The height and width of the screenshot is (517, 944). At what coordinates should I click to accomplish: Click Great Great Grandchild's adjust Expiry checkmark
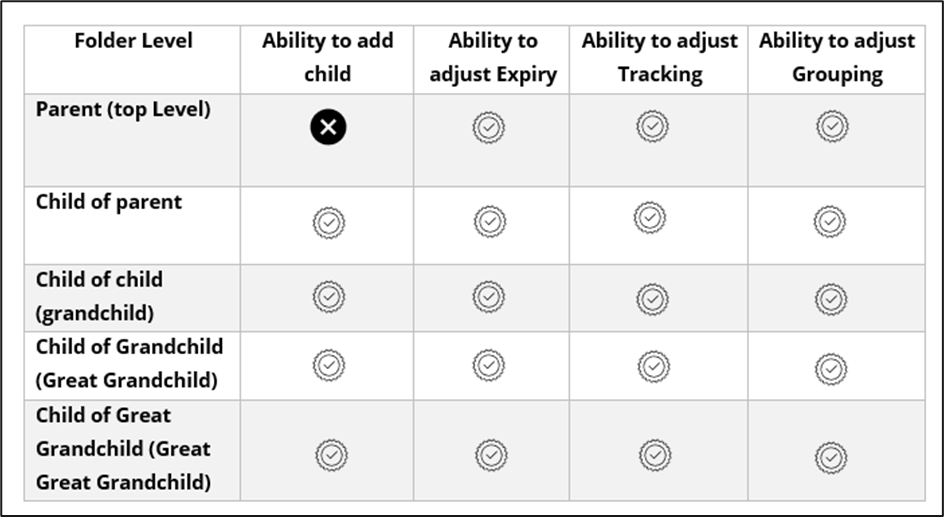[491, 455]
